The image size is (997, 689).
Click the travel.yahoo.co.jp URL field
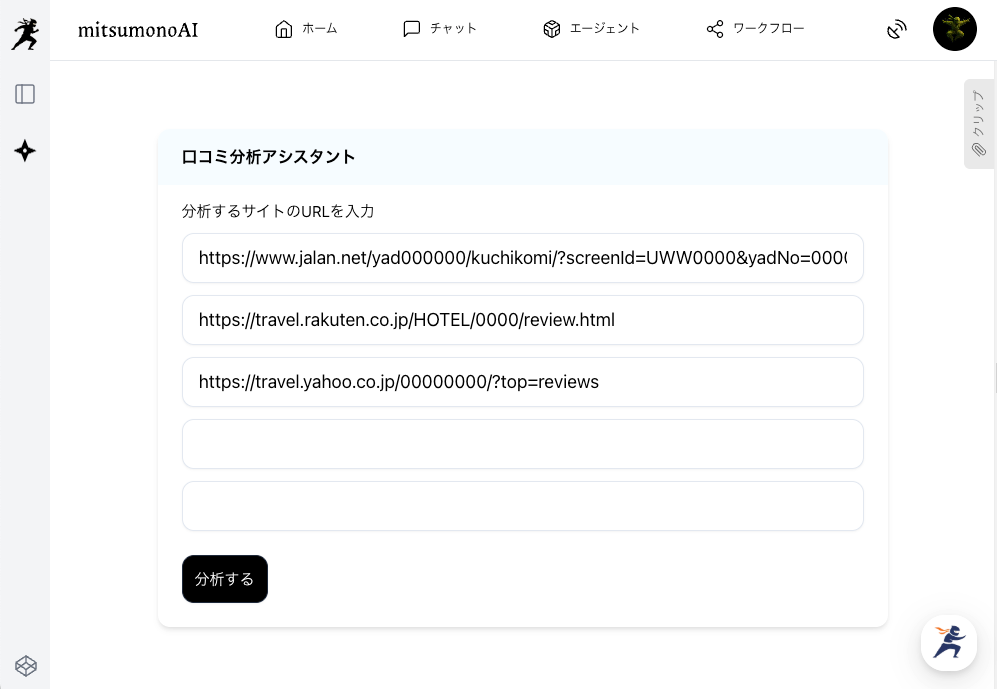click(522, 382)
